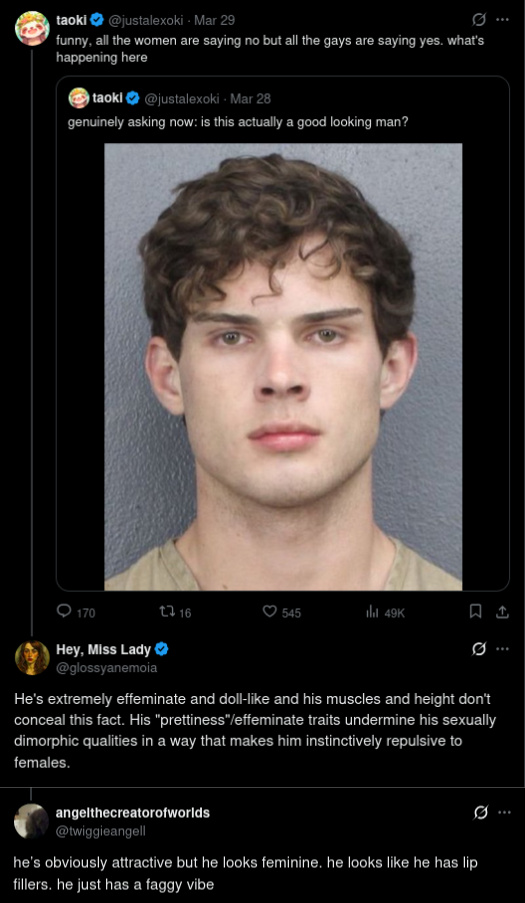525x903 pixels.
Task: Open the Mar 29 timestamp link
Action: point(214,20)
